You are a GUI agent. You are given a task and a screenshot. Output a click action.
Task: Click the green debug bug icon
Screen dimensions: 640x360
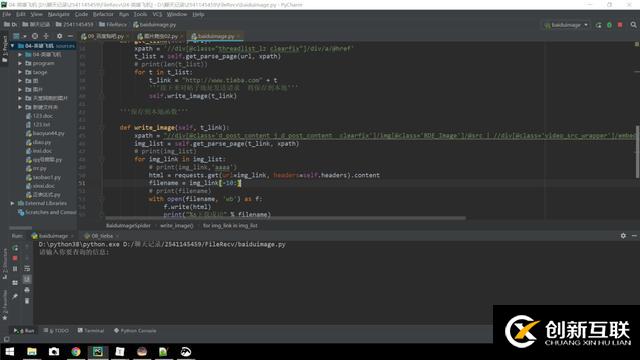(609, 25)
